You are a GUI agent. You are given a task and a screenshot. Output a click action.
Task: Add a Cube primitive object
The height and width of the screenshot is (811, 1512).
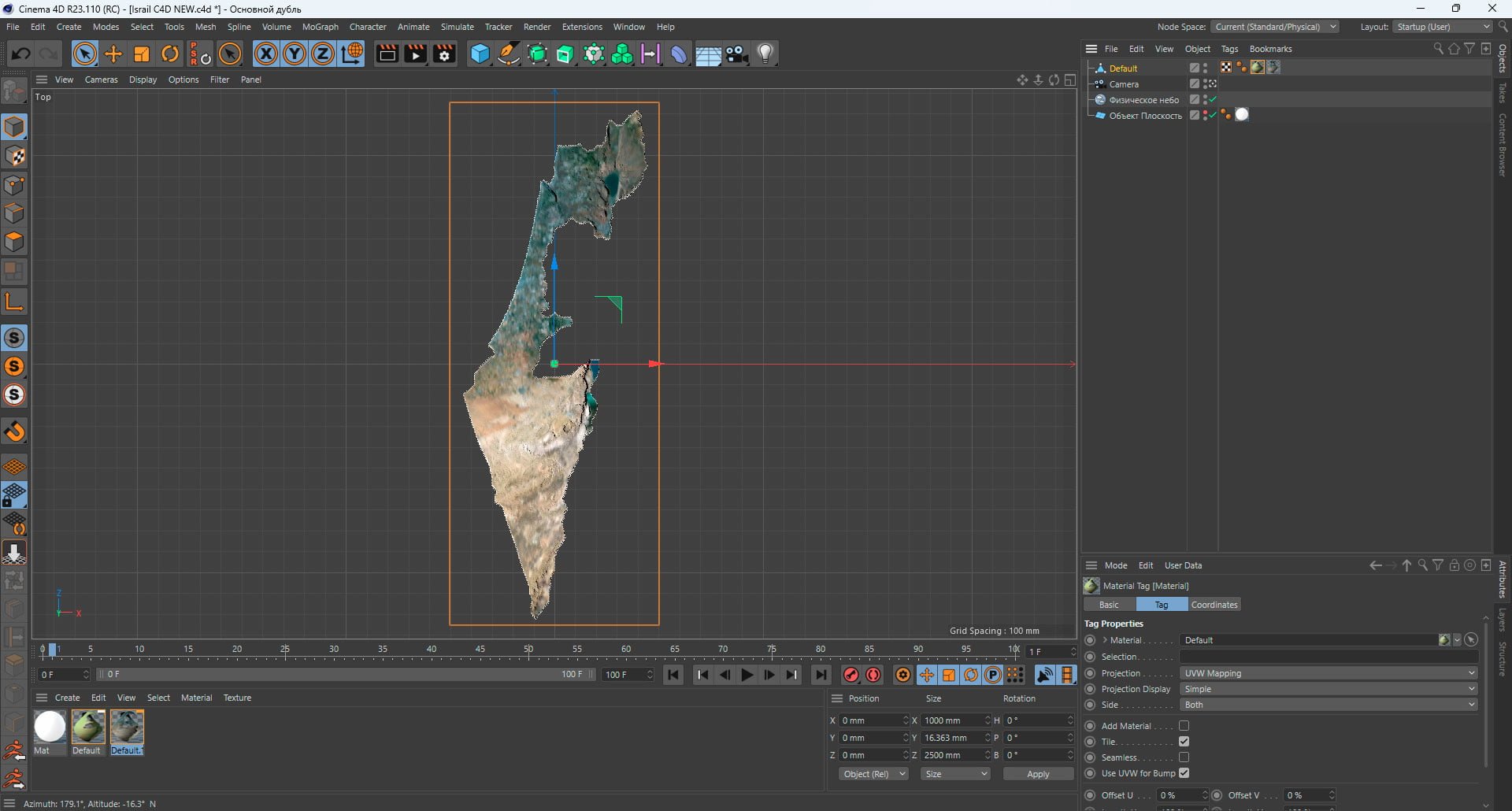(480, 54)
